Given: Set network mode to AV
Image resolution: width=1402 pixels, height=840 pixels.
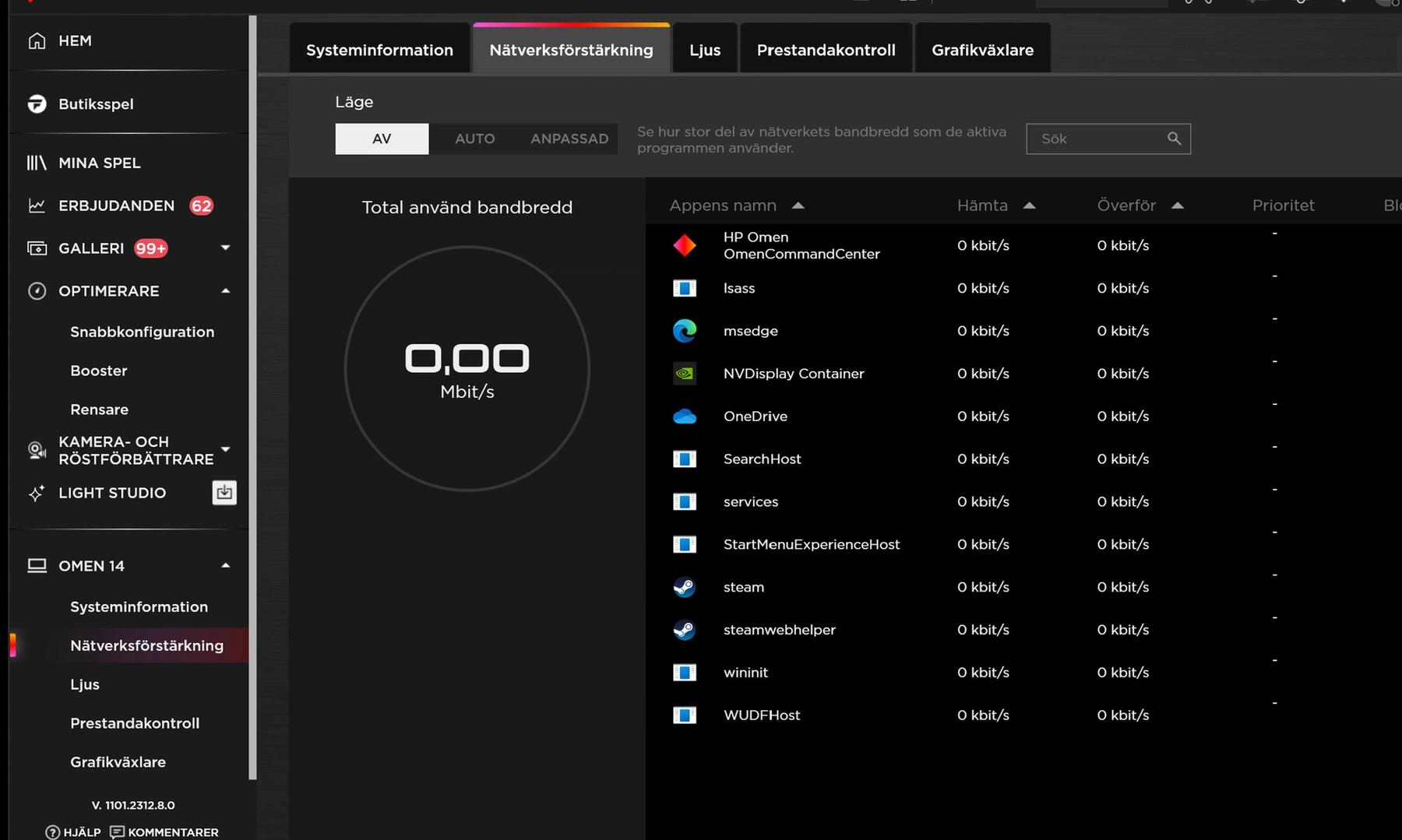Looking at the screenshot, I should 382,139.
